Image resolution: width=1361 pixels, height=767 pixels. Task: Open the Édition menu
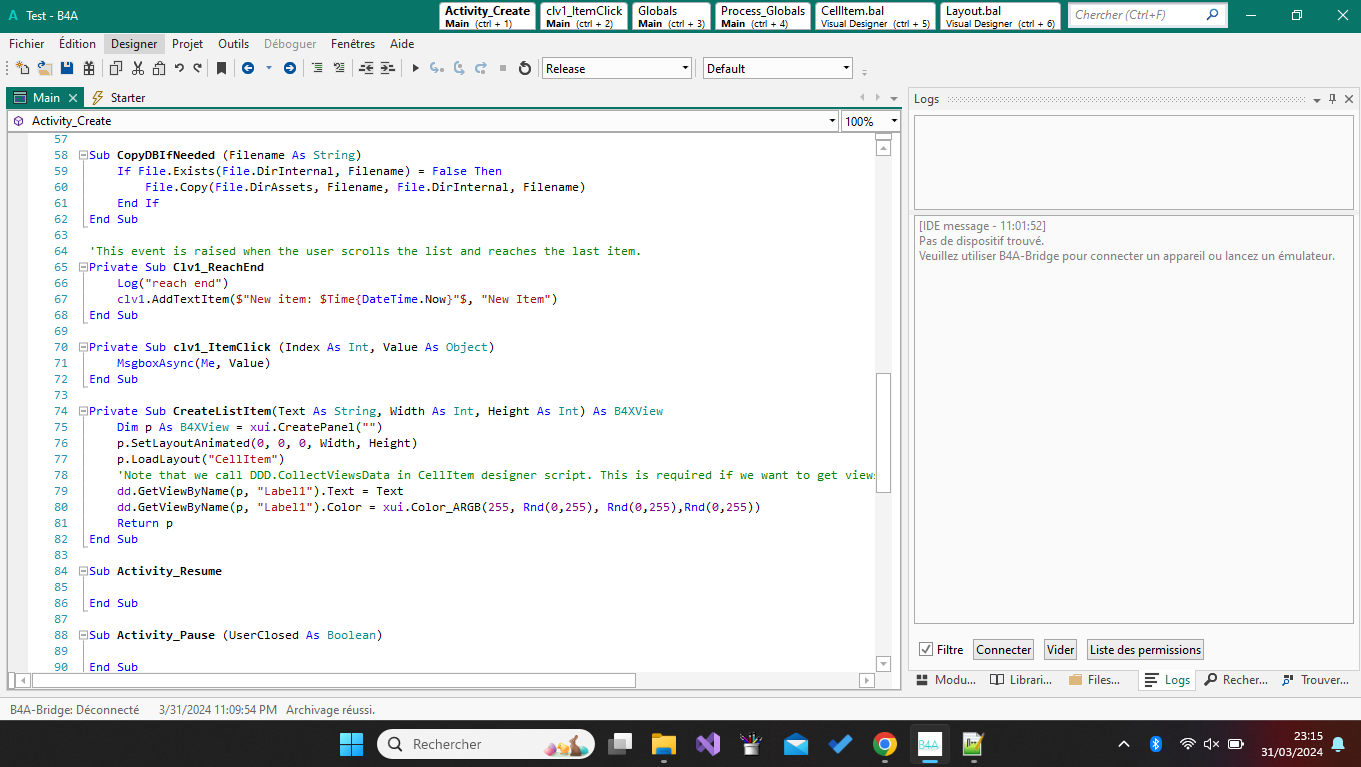(x=77, y=44)
